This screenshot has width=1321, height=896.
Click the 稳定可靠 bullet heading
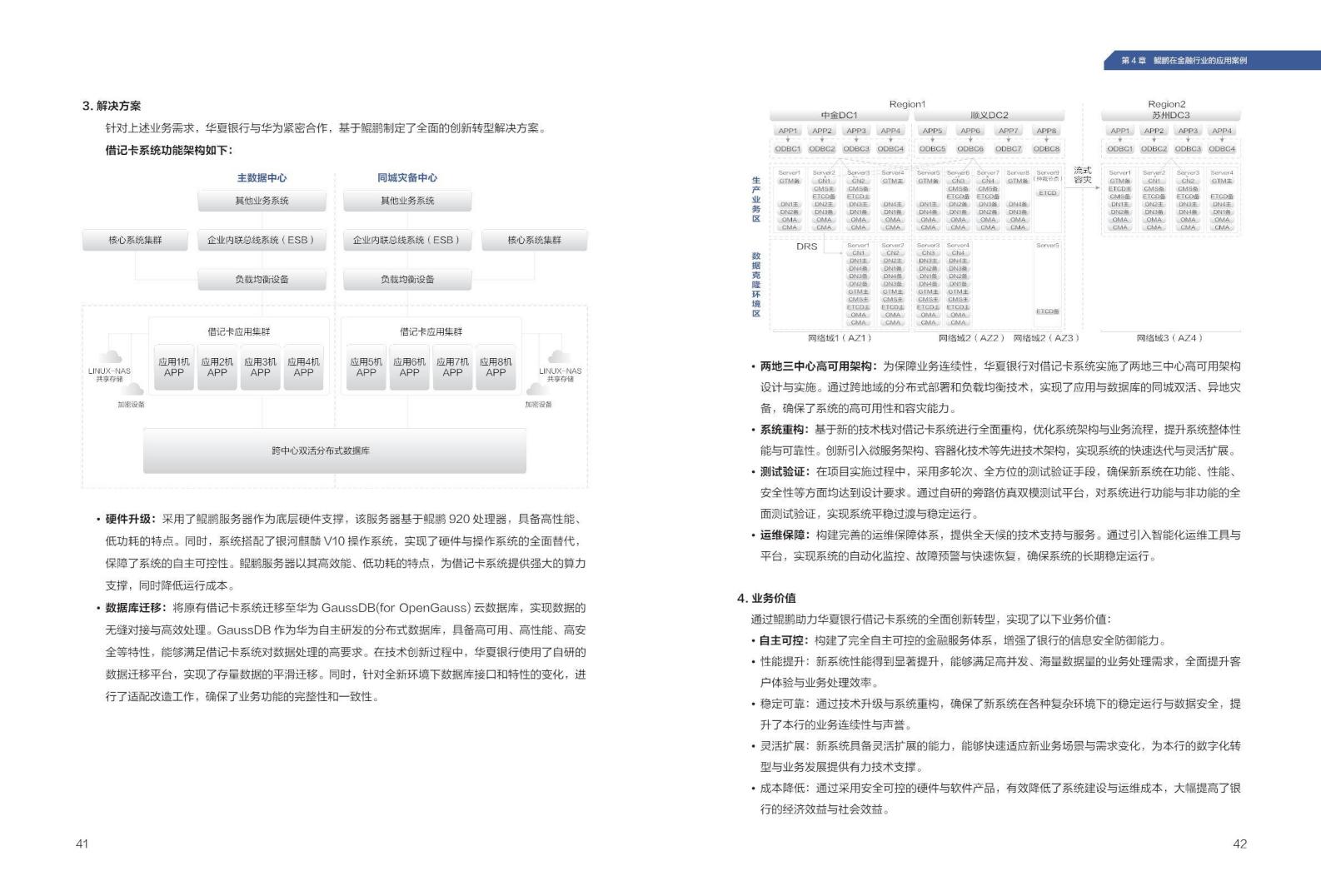pos(783,704)
